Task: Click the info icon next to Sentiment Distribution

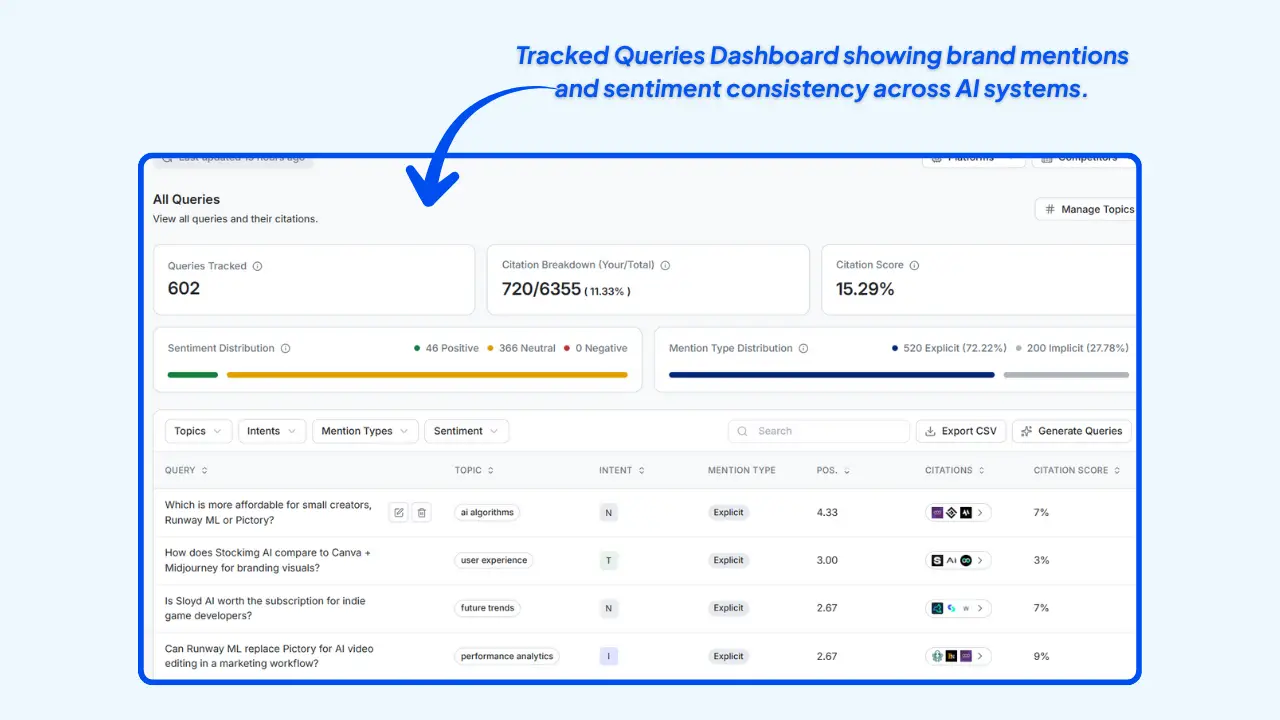Action: coord(286,348)
